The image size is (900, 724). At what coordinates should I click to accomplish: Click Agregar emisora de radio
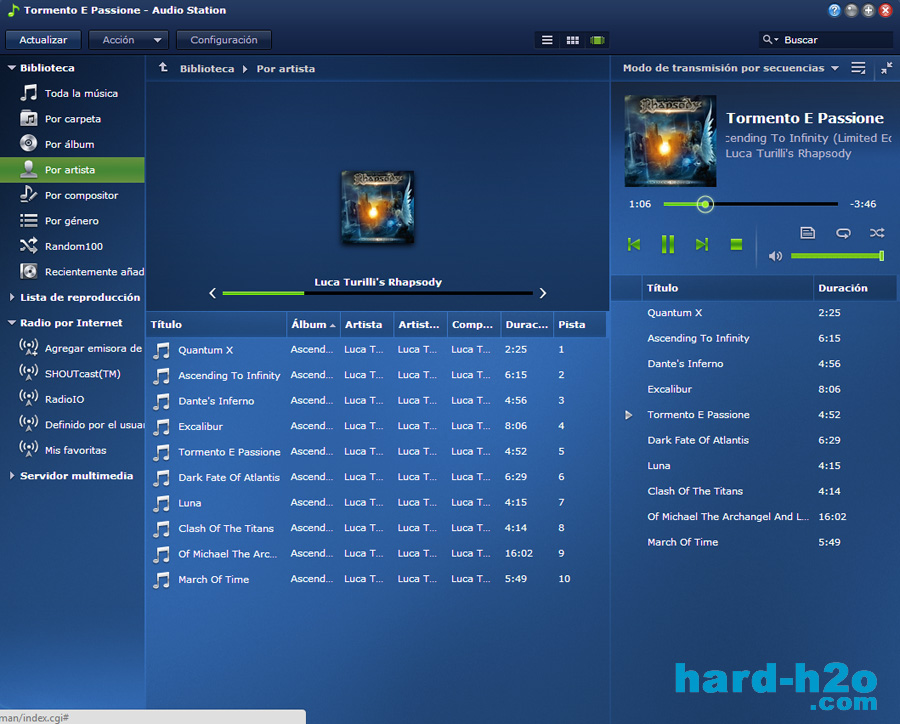click(x=72, y=348)
